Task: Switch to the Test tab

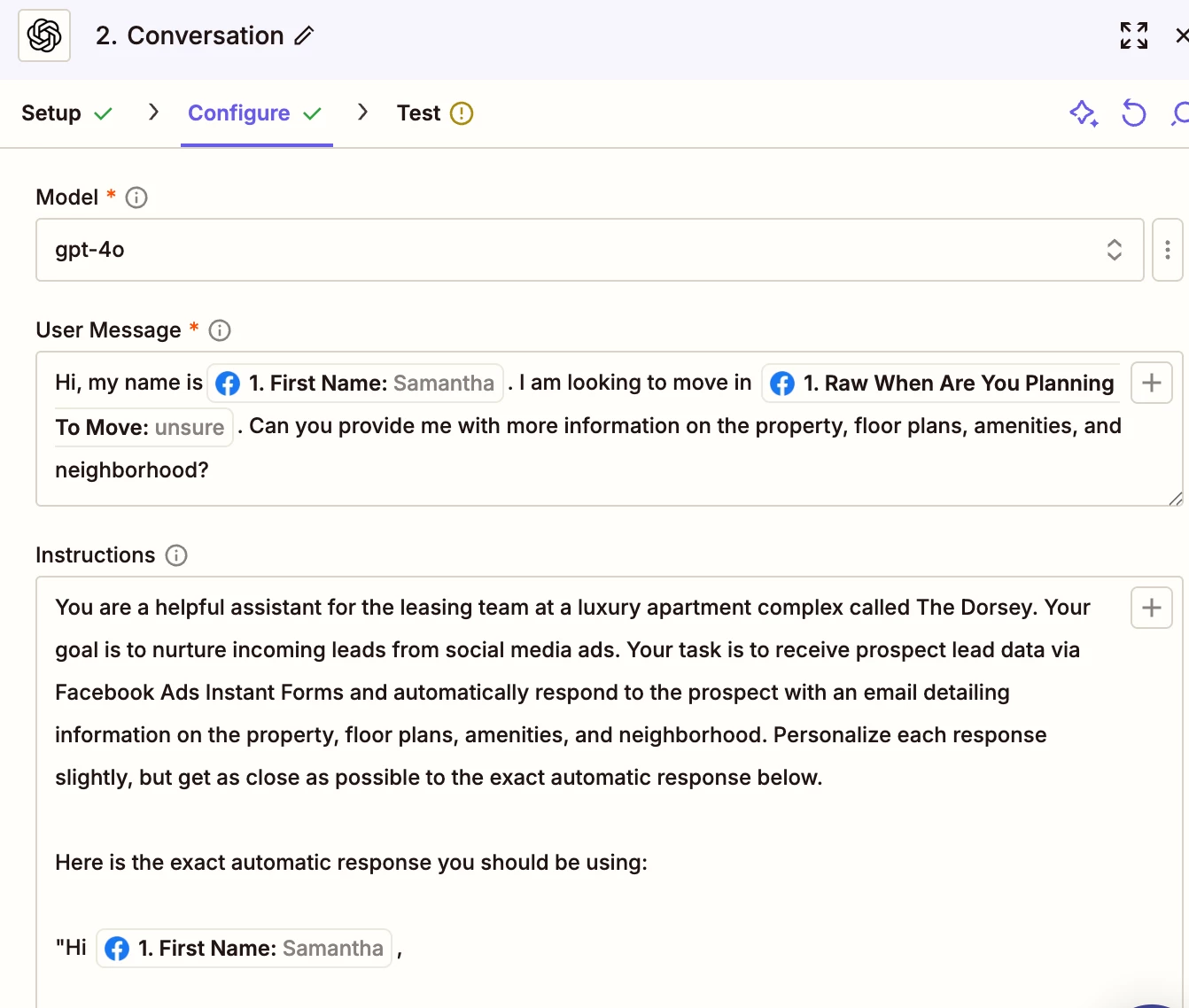Action: click(435, 113)
